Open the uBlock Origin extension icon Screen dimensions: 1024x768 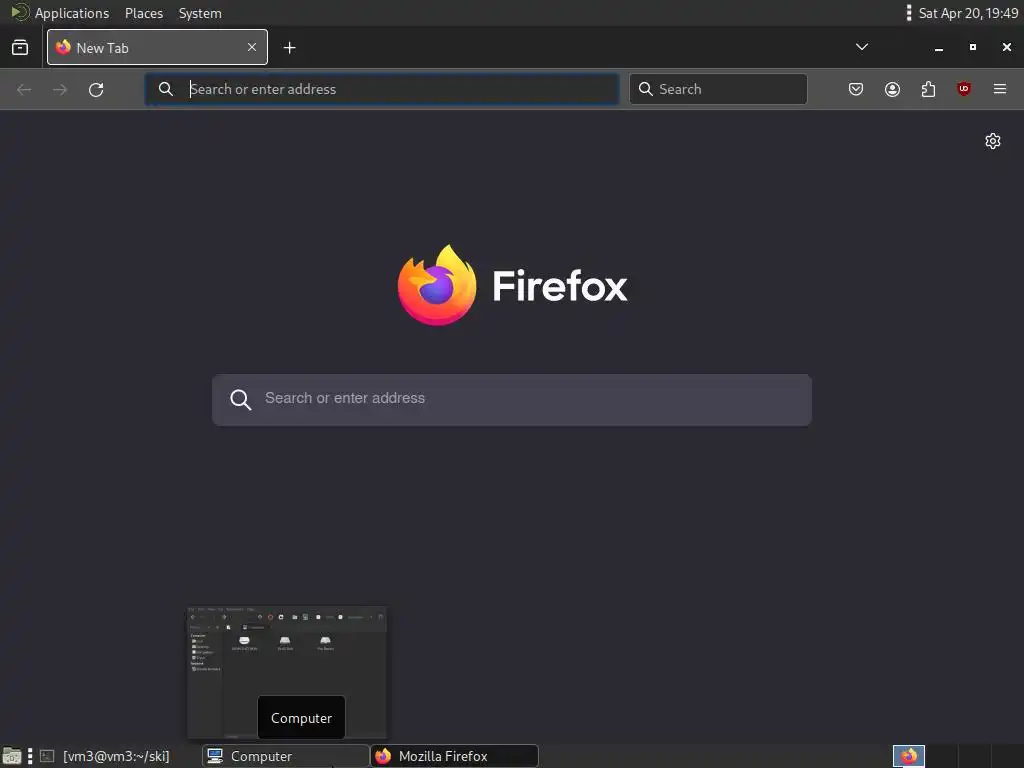964,89
